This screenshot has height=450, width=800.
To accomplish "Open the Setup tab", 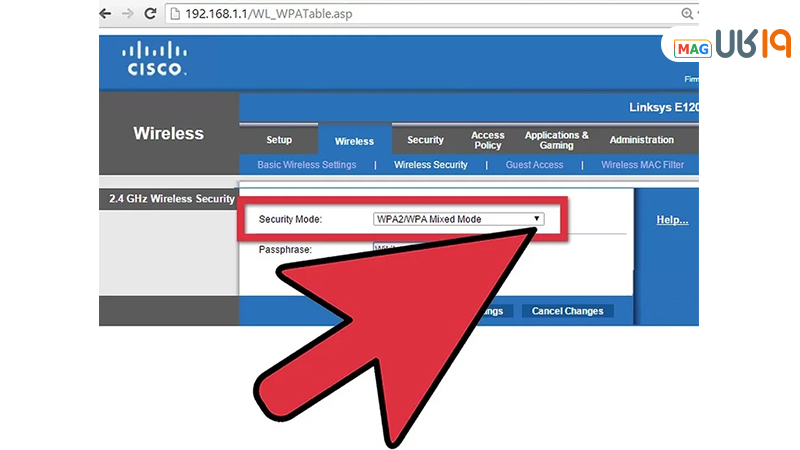I will pyautogui.click(x=279, y=141).
